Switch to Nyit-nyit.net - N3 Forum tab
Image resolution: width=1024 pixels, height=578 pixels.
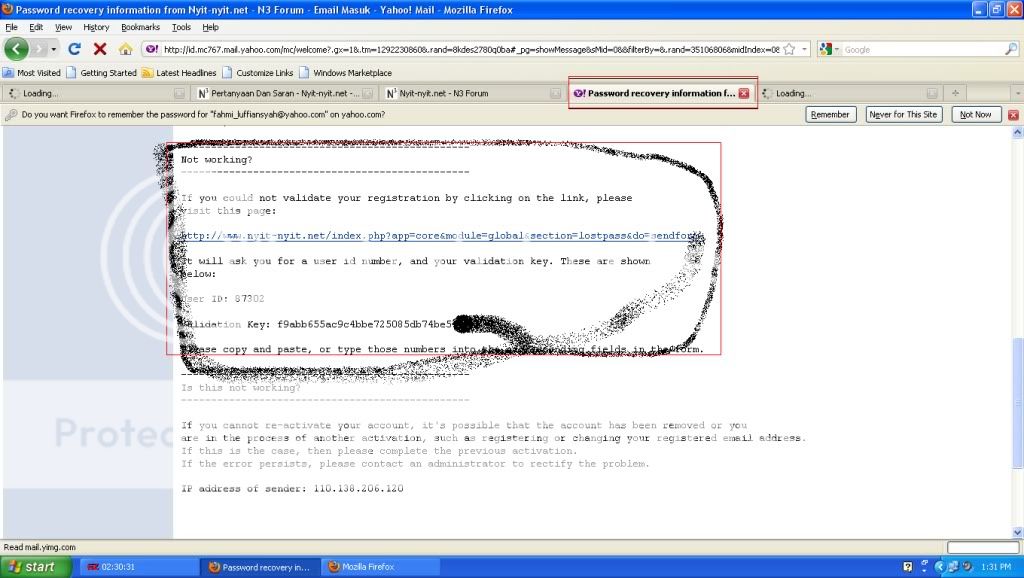coord(473,93)
